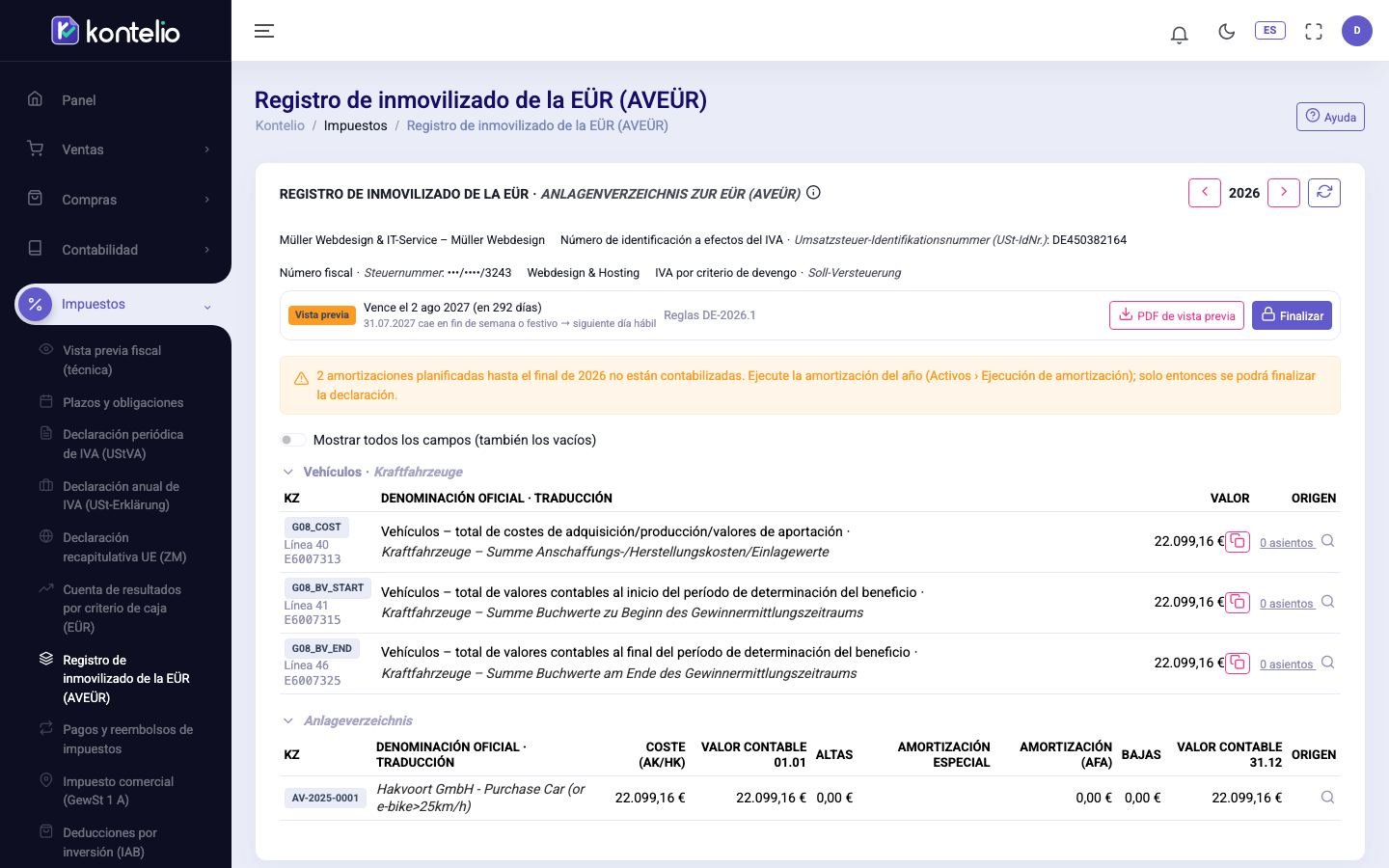1389x868 pixels.
Task: Open the Ayuda help button
Action: click(x=1330, y=117)
